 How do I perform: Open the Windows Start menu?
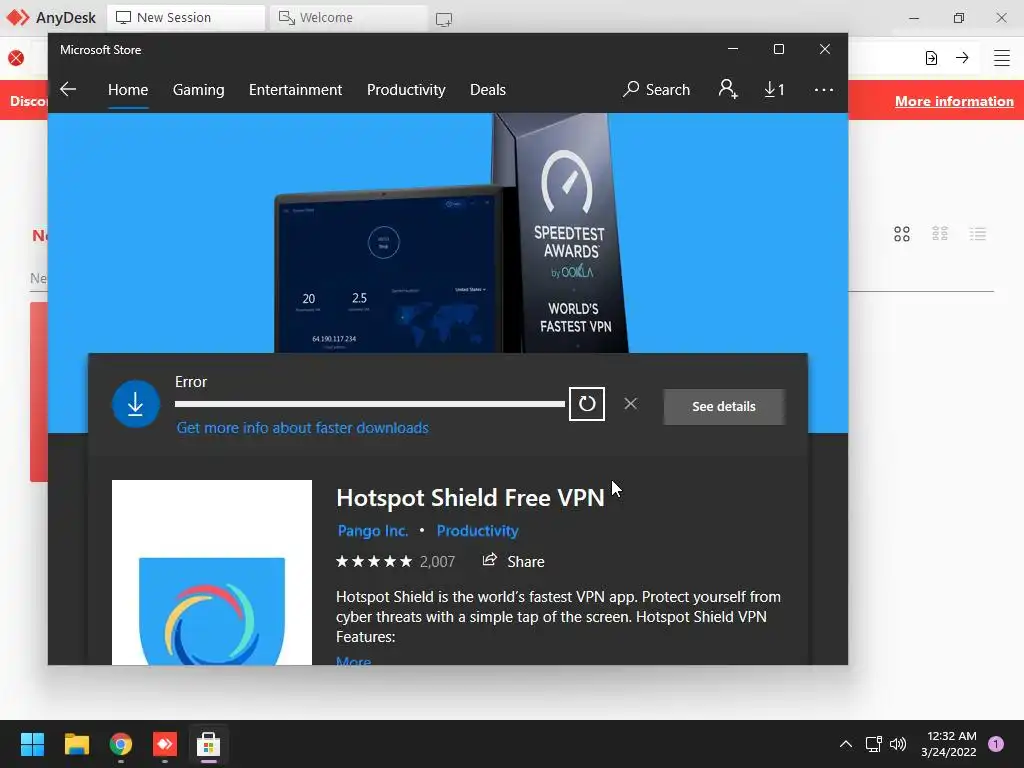(32, 744)
